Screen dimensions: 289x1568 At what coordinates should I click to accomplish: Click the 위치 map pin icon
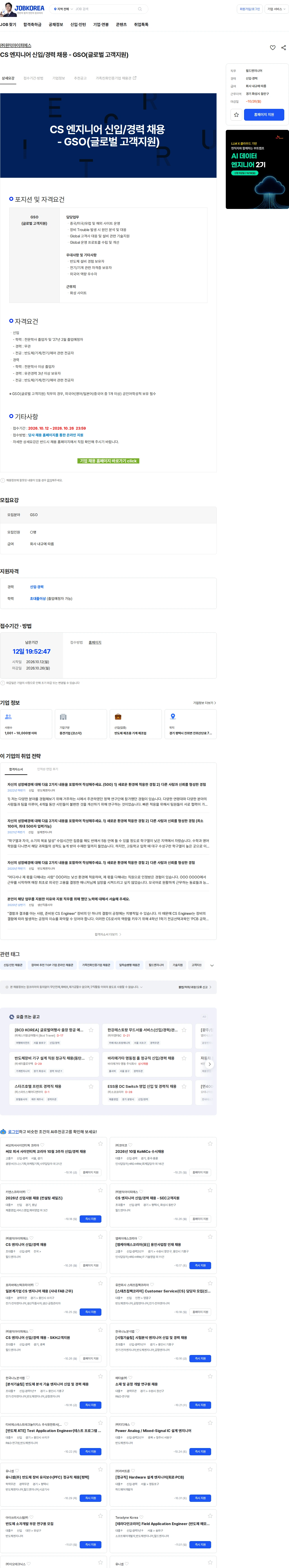pyautogui.click(x=173, y=716)
